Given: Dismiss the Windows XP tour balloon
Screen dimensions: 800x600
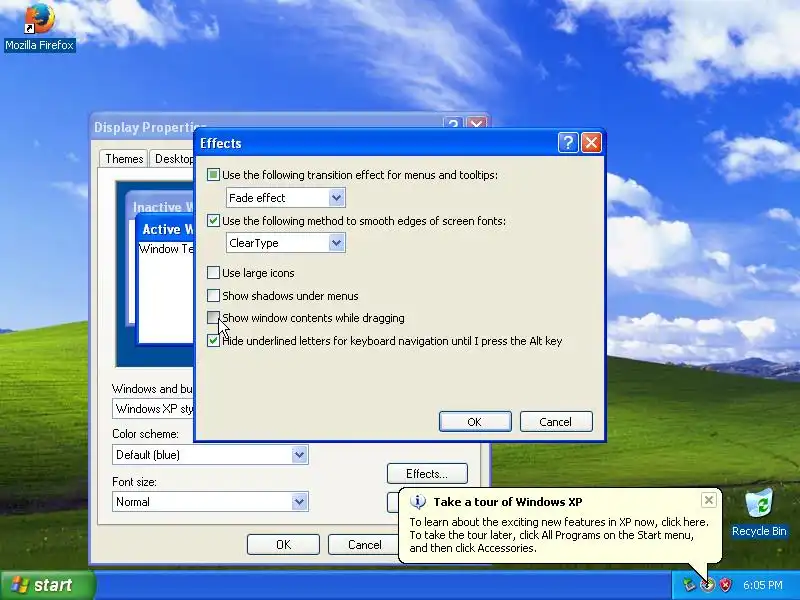Looking at the screenshot, I should 709,501.
